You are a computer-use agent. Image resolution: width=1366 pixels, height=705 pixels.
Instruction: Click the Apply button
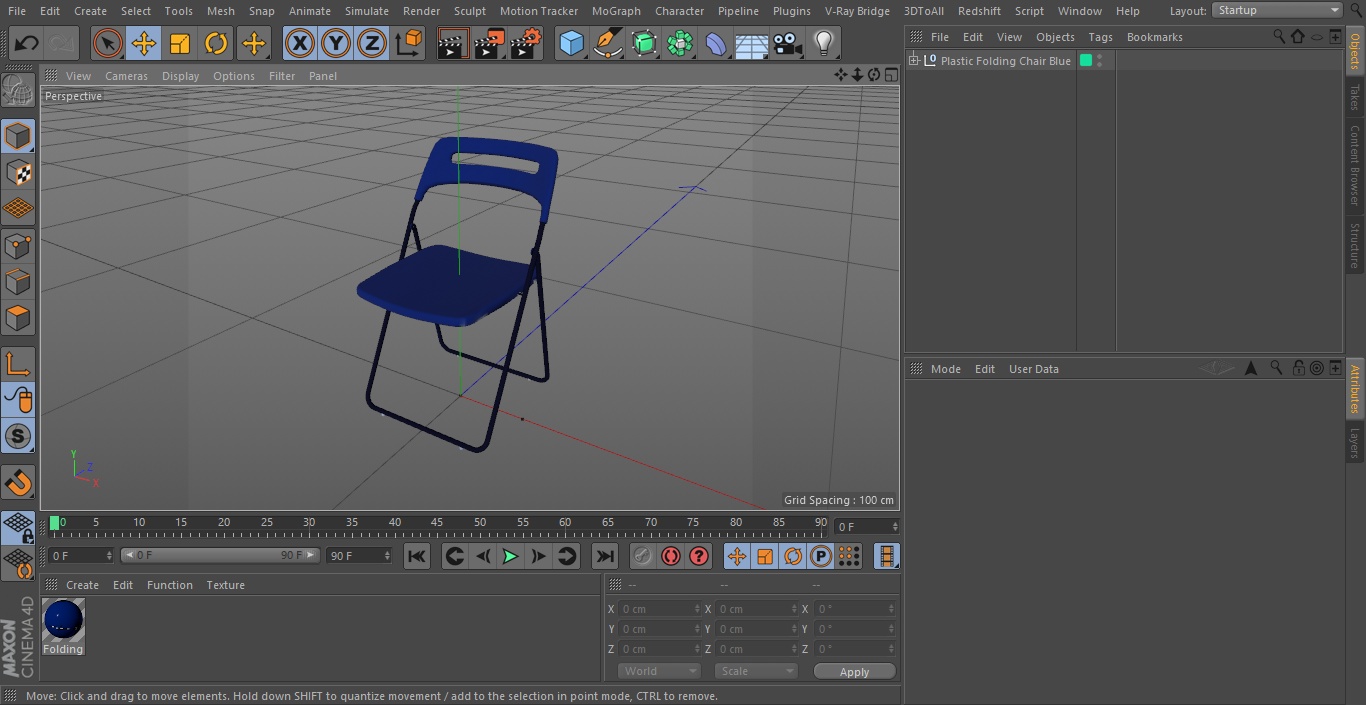pyautogui.click(x=854, y=672)
